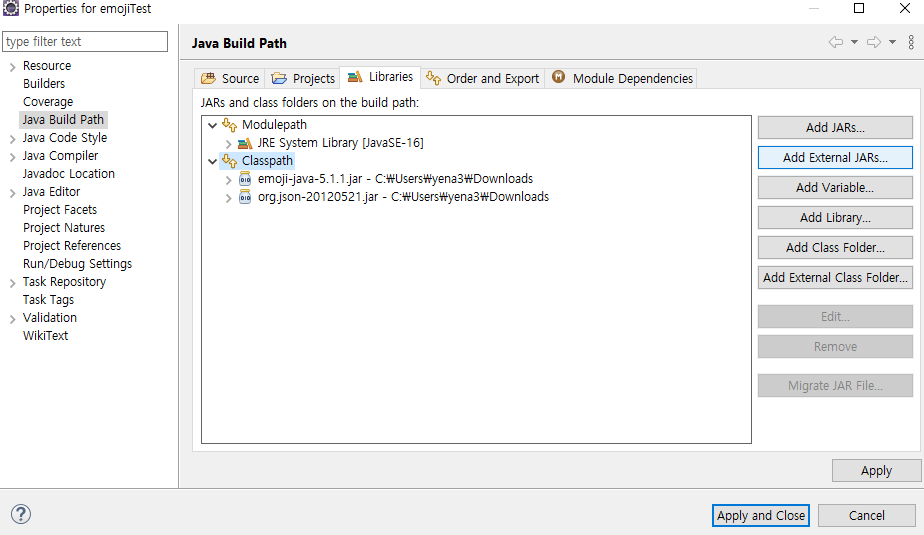
Task: Expand the Java Compiler category
Action: pyautogui.click(x=12, y=157)
